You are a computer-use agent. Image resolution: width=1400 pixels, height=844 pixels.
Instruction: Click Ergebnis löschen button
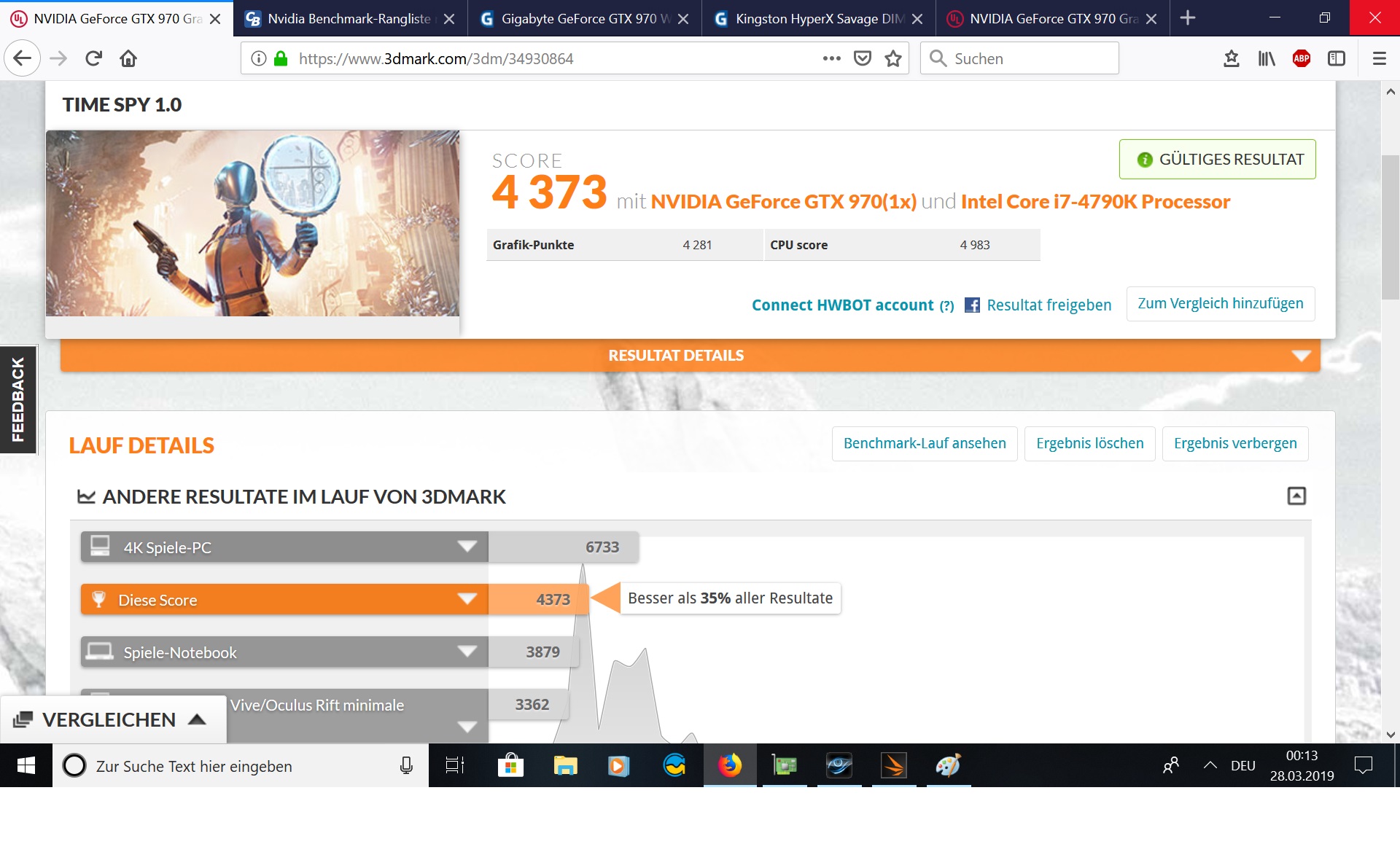(x=1089, y=443)
